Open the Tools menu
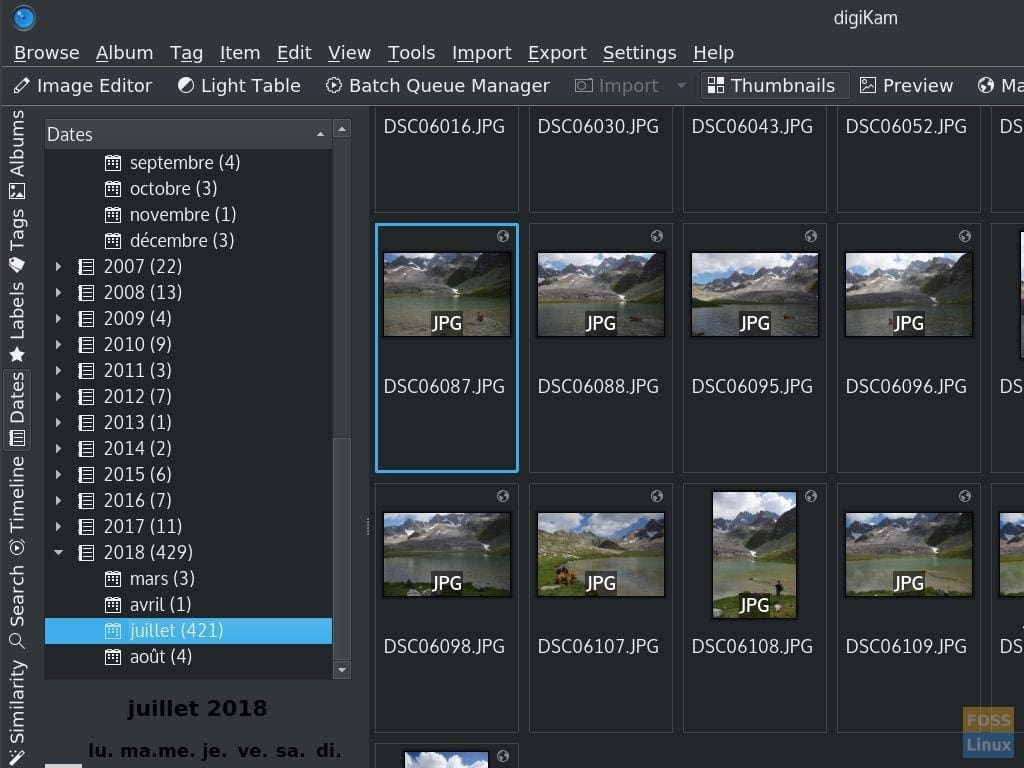The width and height of the screenshot is (1024, 768). click(x=411, y=53)
